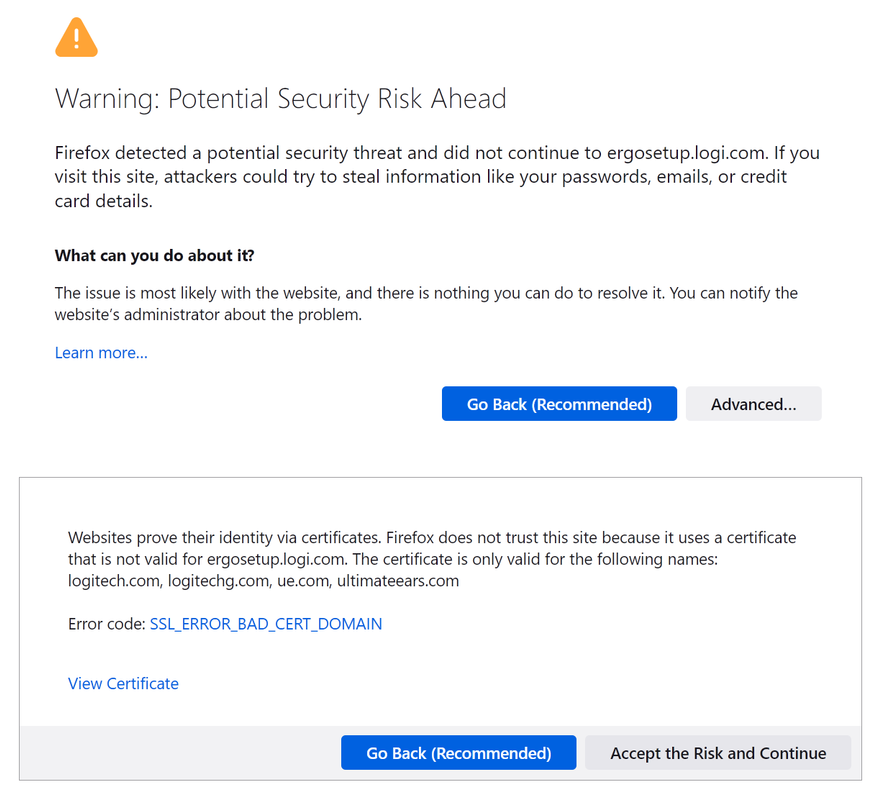The height and width of the screenshot is (800, 894).
Task: Click the 'Warning: Potential Security Risk Ahead' heading
Action: pyautogui.click(x=280, y=99)
